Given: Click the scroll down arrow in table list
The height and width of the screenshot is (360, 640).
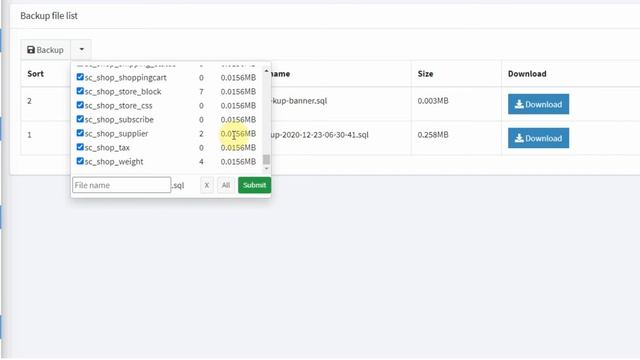Looking at the screenshot, I should (x=267, y=169).
